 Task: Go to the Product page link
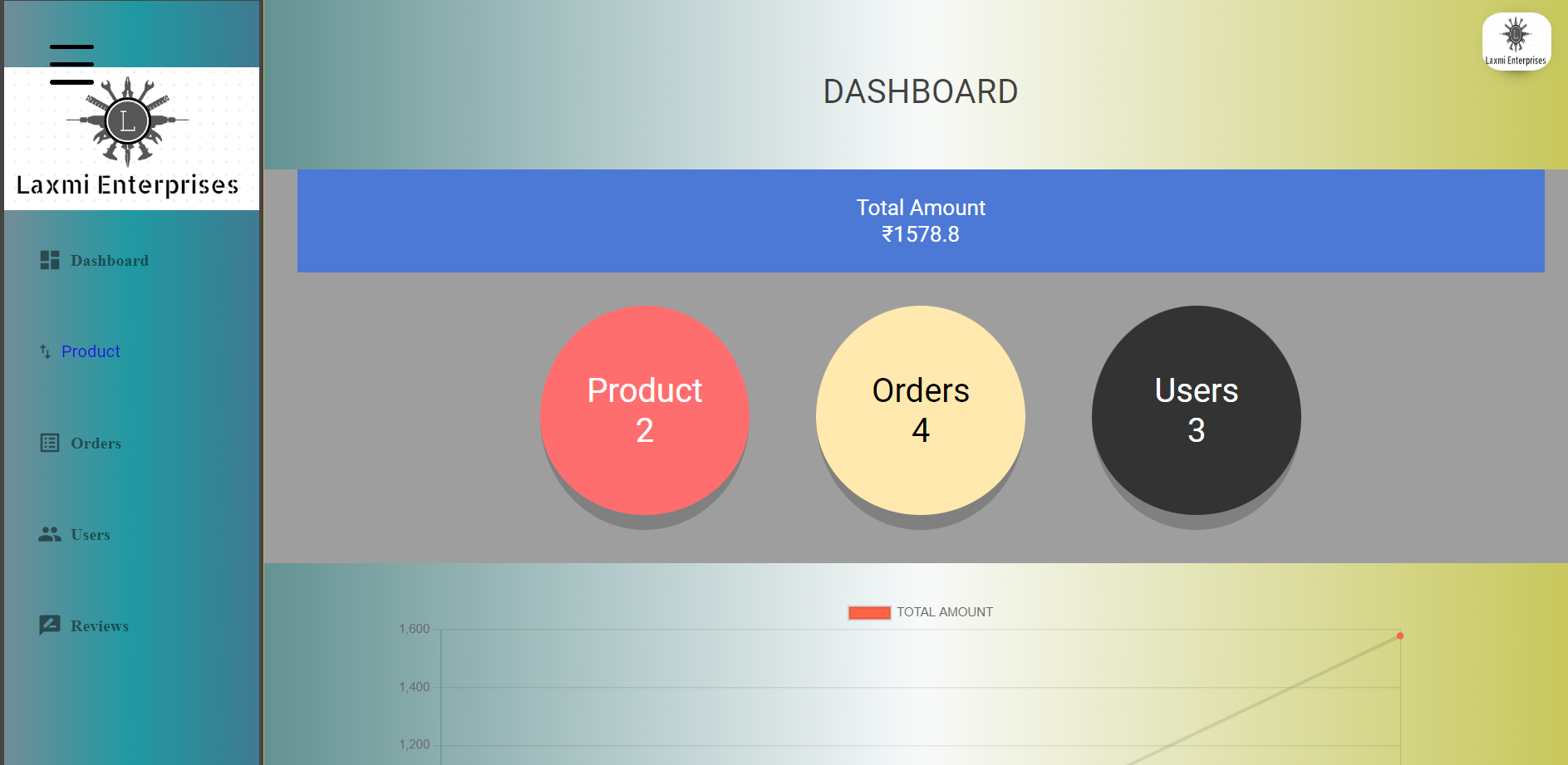point(91,351)
